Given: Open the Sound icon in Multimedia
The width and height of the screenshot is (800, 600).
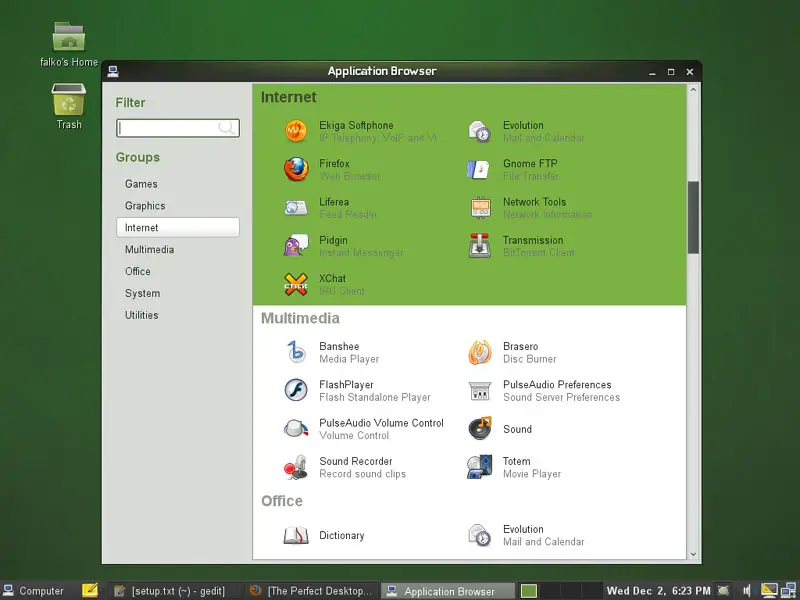Looking at the screenshot, I should (x=480, y=429).
